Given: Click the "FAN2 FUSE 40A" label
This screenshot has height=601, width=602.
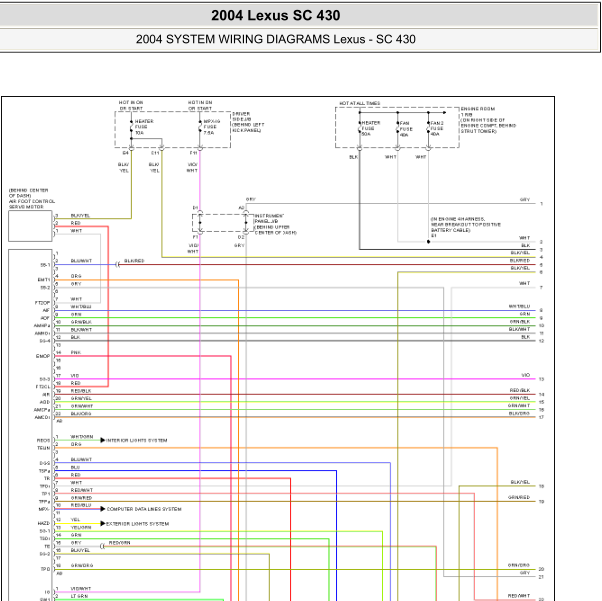Looking at the screenshot, I should pos(437,129).
